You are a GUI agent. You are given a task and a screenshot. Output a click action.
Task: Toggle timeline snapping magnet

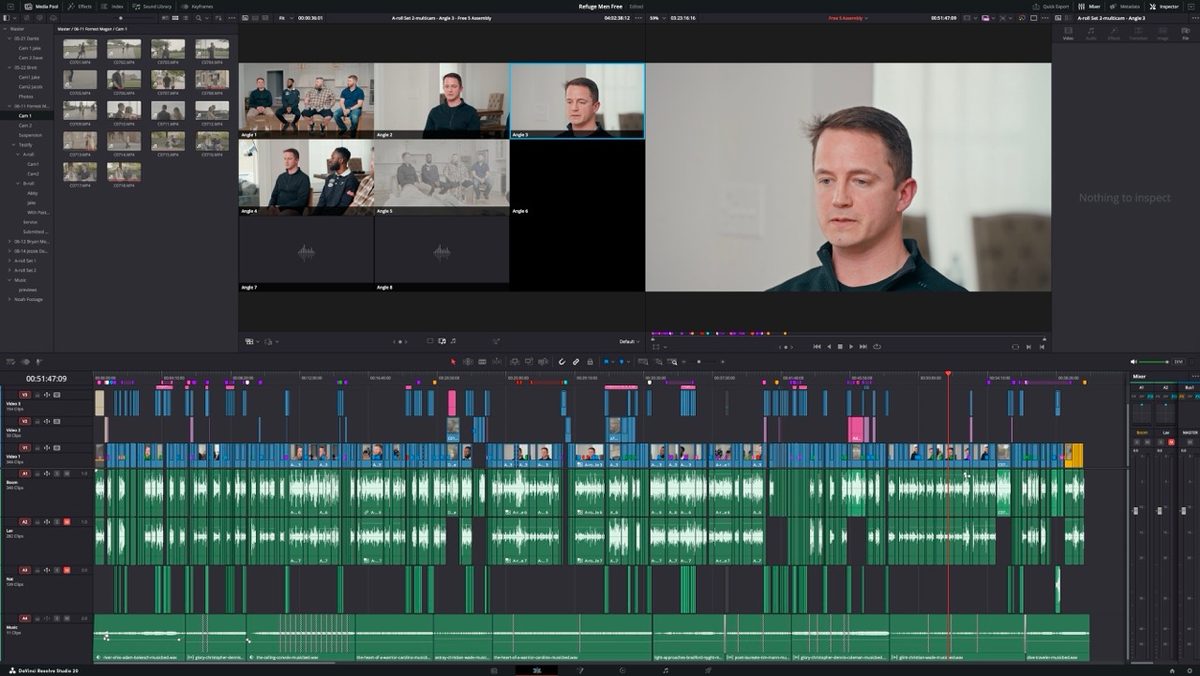[x=562, y=361]
